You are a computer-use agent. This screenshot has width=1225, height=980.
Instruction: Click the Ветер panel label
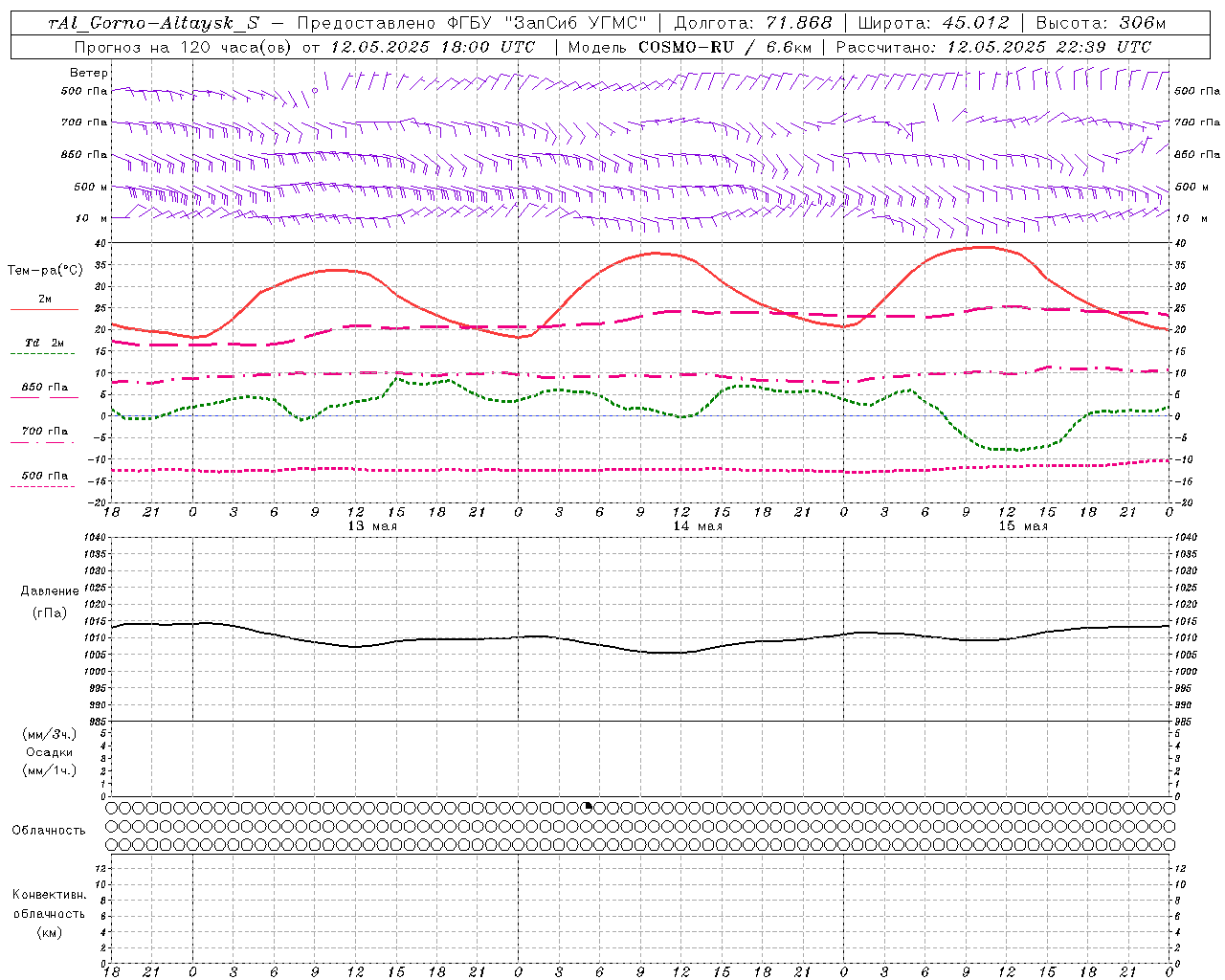coord(89,73)
